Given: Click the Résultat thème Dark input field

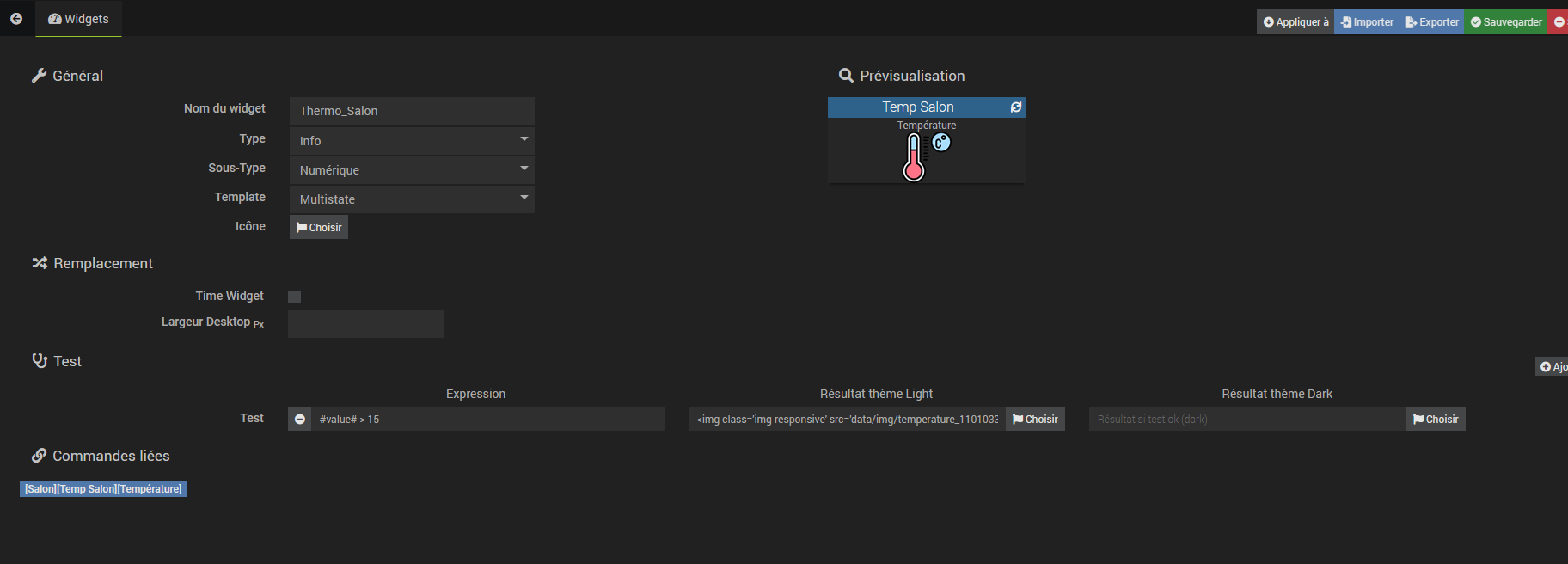Looking at the screenshot, I should [1247, 419].
